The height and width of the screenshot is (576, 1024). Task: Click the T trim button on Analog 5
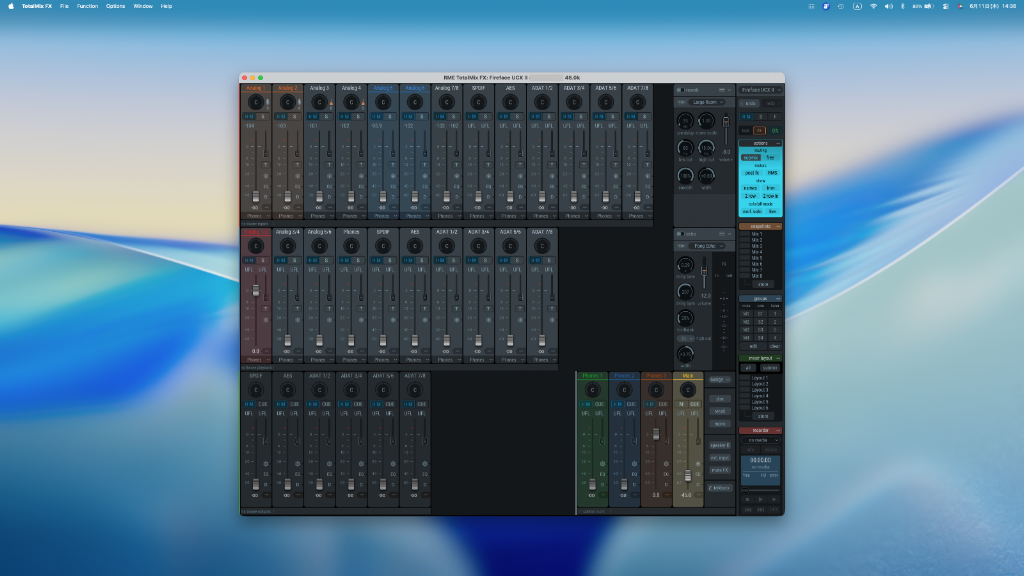coord(393,165)
